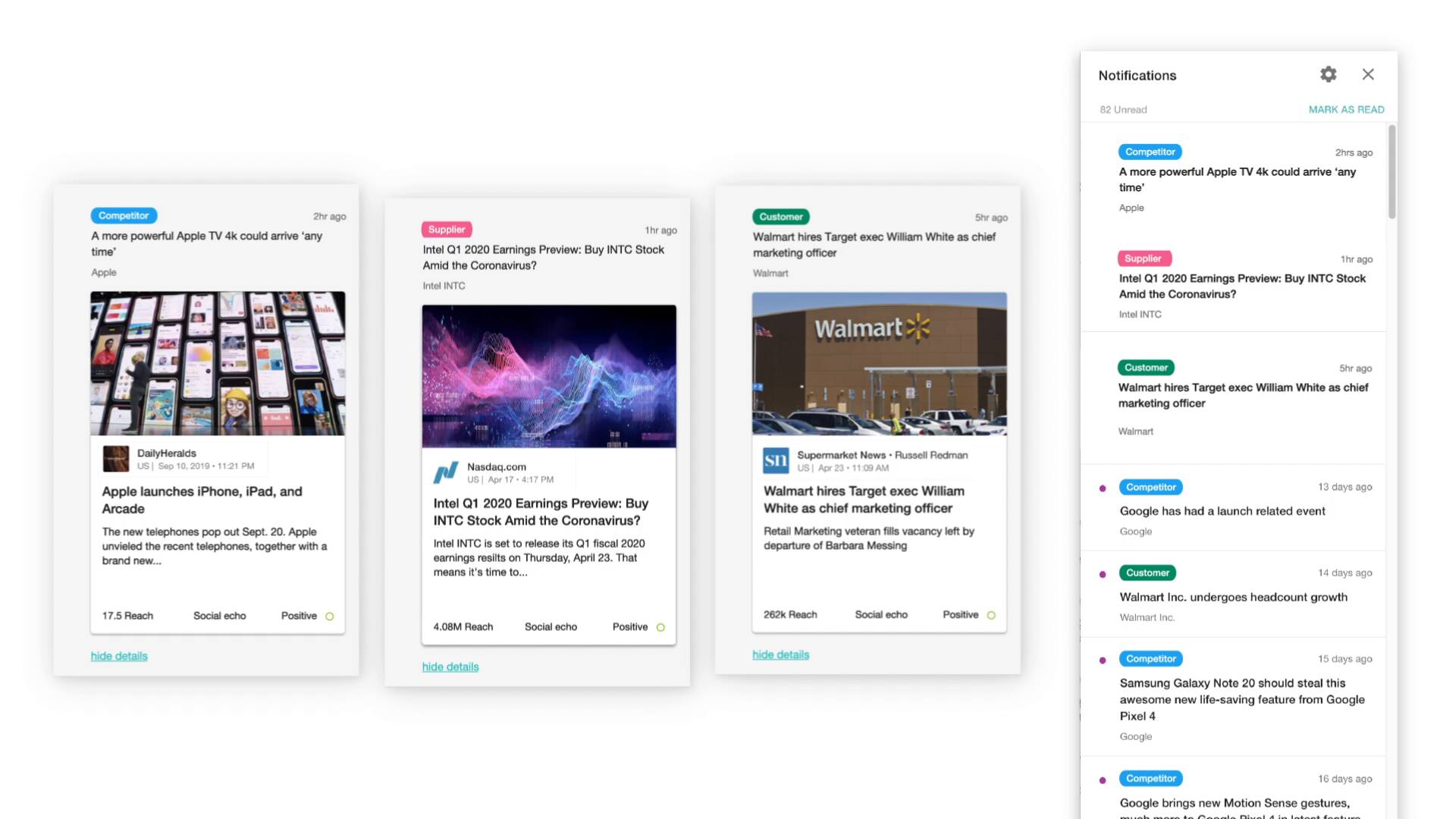This screenshot has width=1456, height=819.
Task: Open Samsung Galaxy Note 20 notification
Action: (x=1241, y=699)
